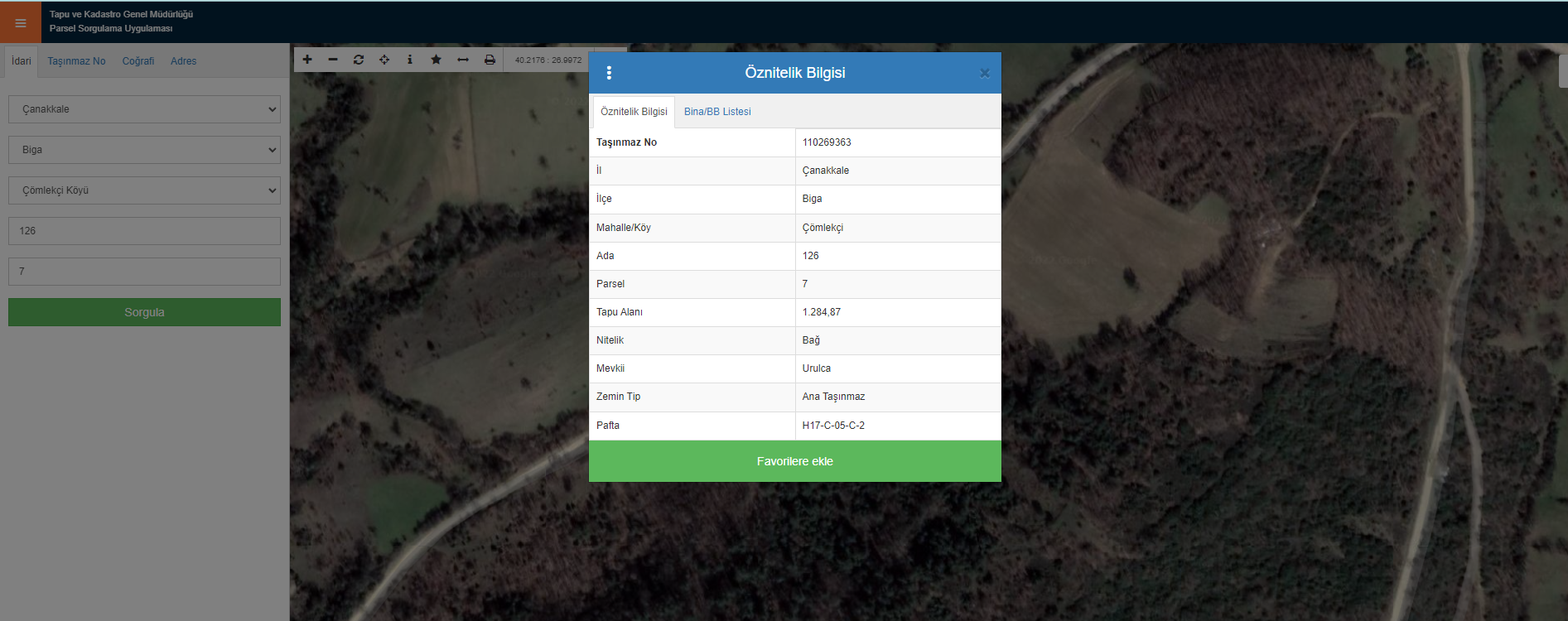
Task: Refresh the map with reload icon
Action: pyautogui.click(x=359, y=60)
